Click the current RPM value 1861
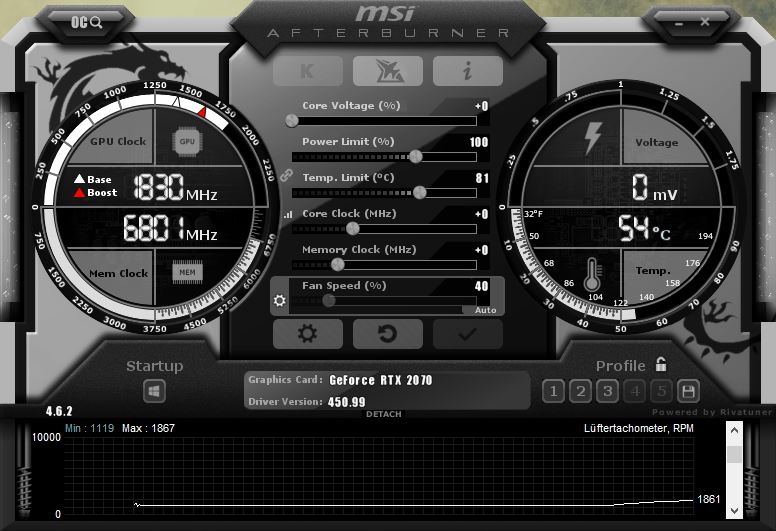This screenshot has height=531, width=776. coord(708,499)
